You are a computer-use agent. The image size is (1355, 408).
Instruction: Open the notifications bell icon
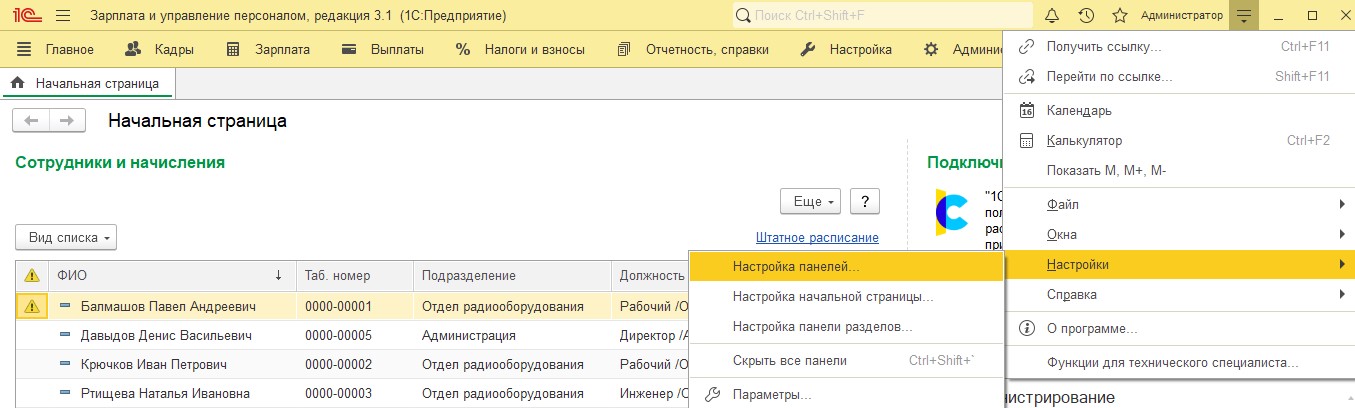coord(1051,16)
